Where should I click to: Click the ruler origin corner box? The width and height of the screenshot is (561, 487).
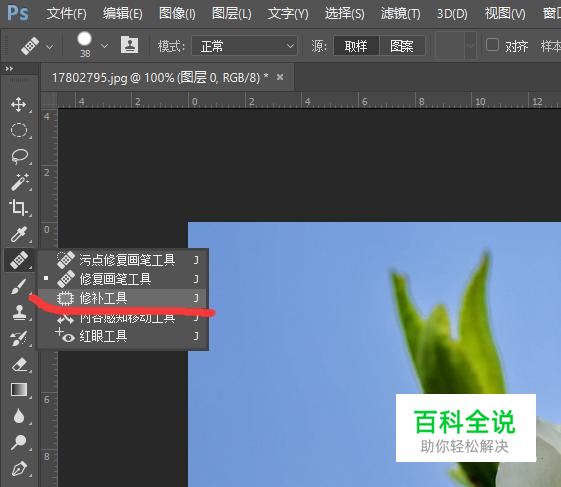click(x=49, y=100)
